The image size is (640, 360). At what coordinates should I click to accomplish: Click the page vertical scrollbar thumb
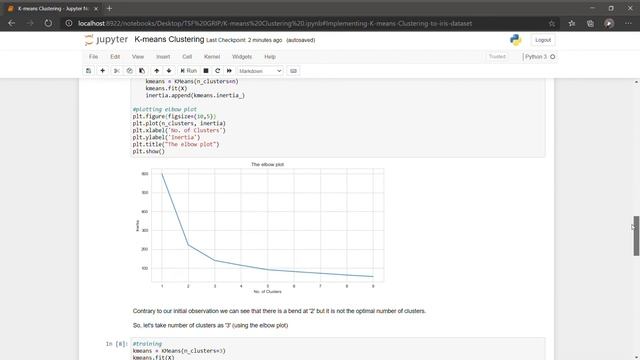tap(636, 236)
